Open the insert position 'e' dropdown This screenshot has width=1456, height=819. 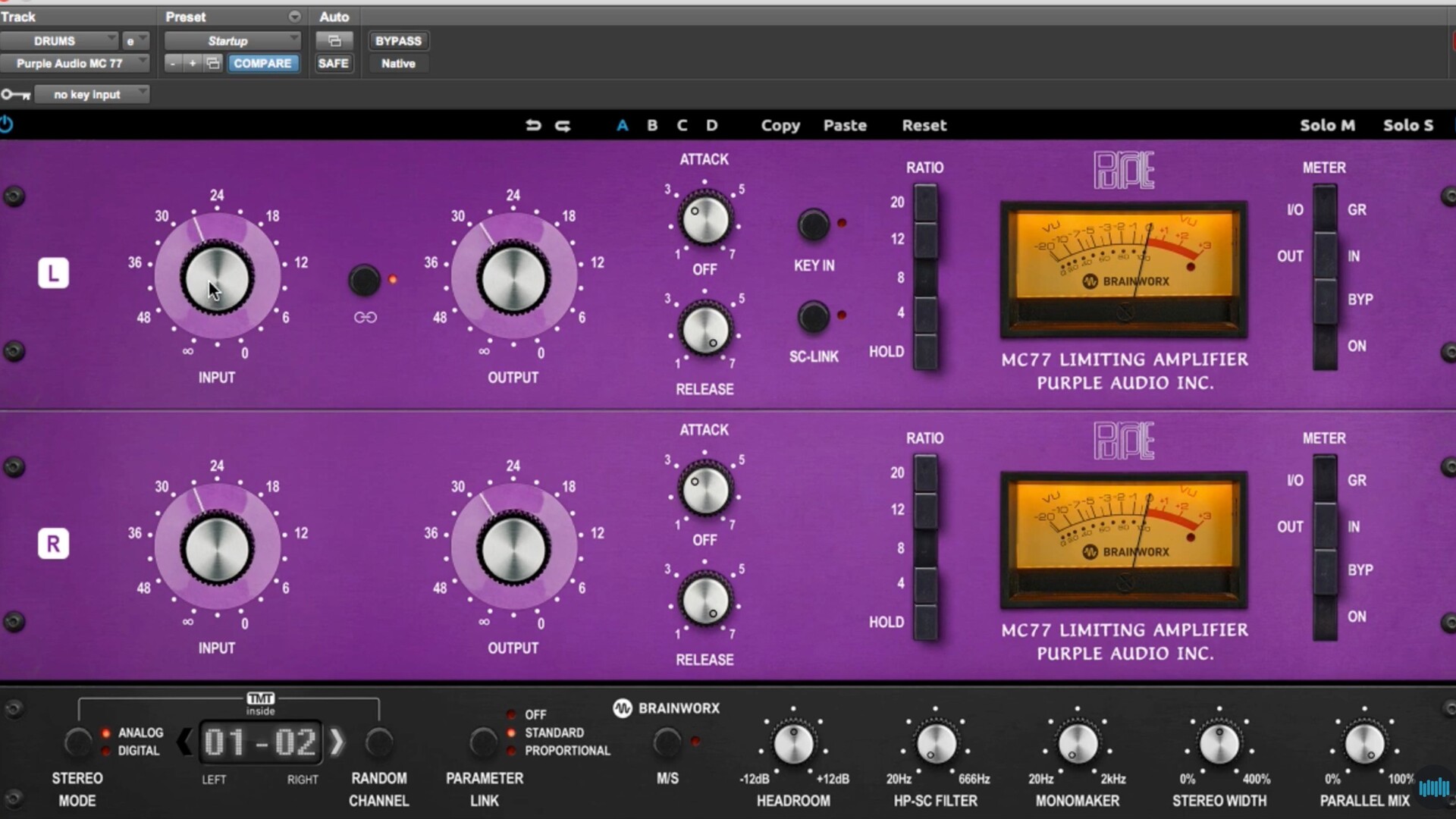136,41
